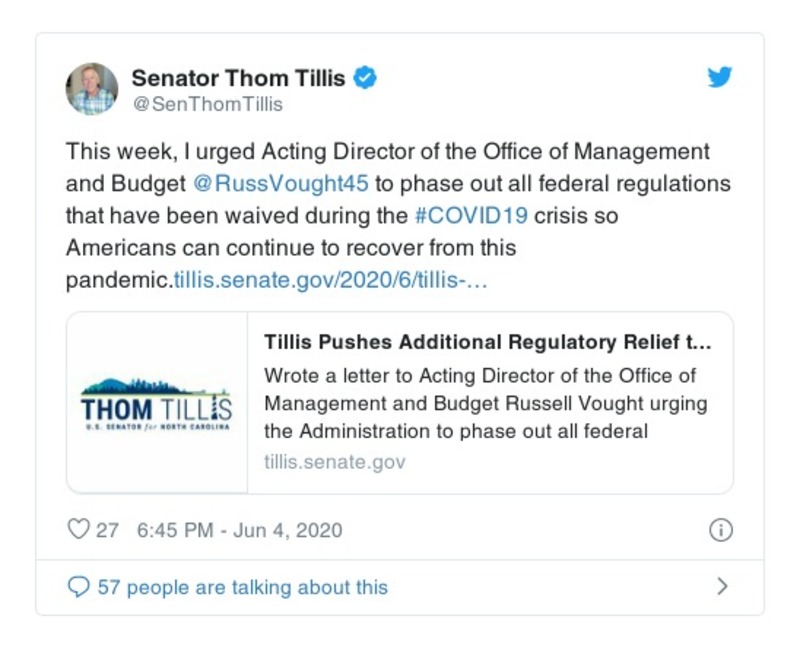Open @RussVought45 mention link
Viewport: 800px width, 654px height.
(x=279, y=185)
